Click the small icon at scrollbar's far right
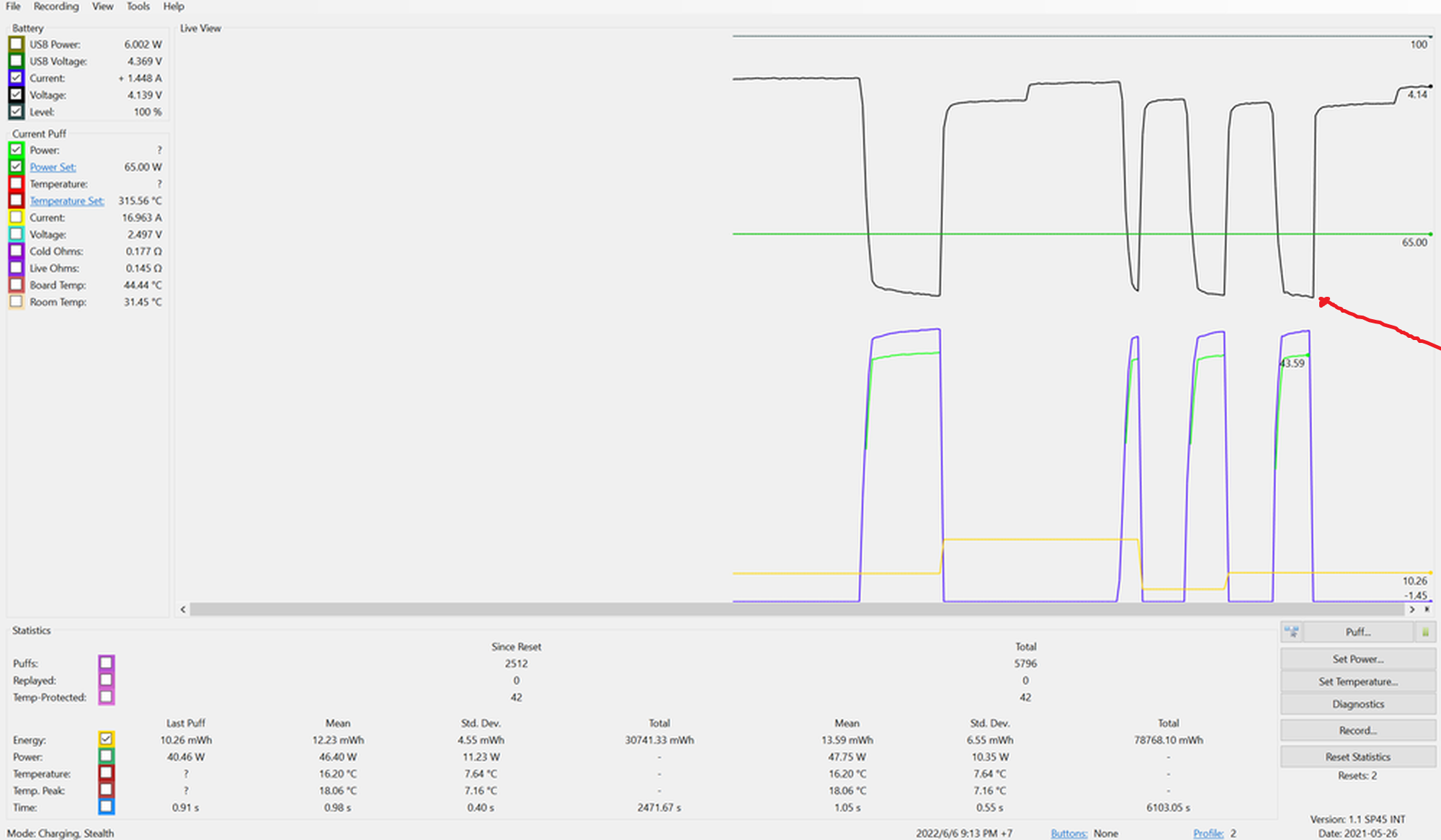Screen dimensions: 1441x840 click(1427, 609)
